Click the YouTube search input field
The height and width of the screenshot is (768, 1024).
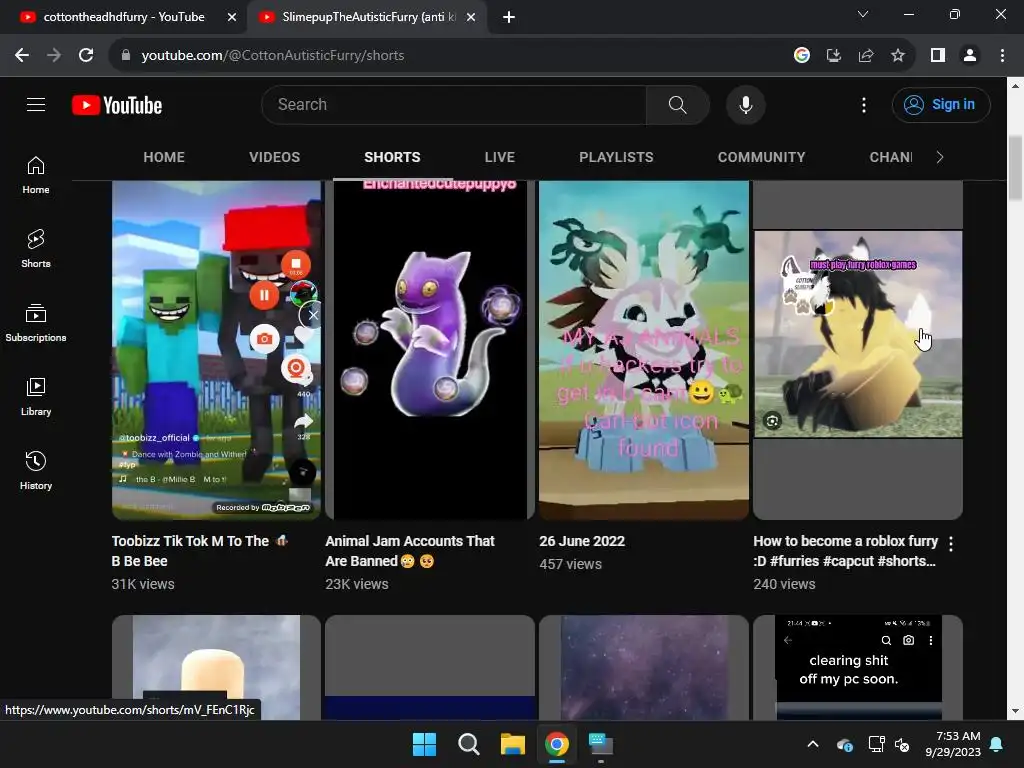[x=454, y=104]
